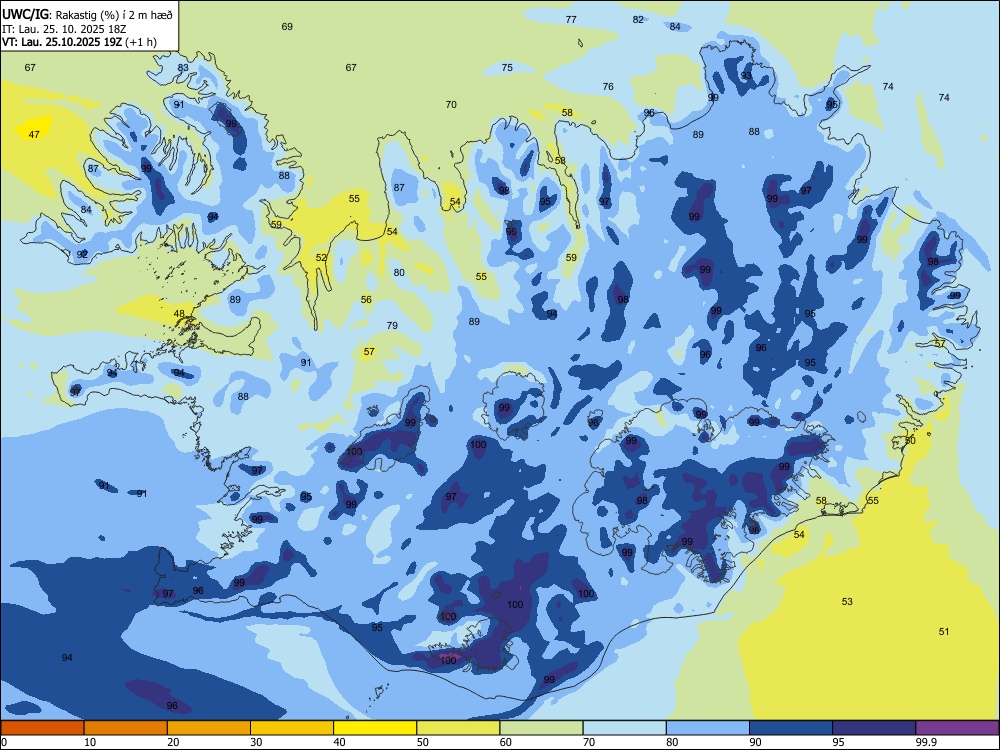Click the '93' value on the map
Viewport: 1000px width, 750px height.
coord(746,75)
